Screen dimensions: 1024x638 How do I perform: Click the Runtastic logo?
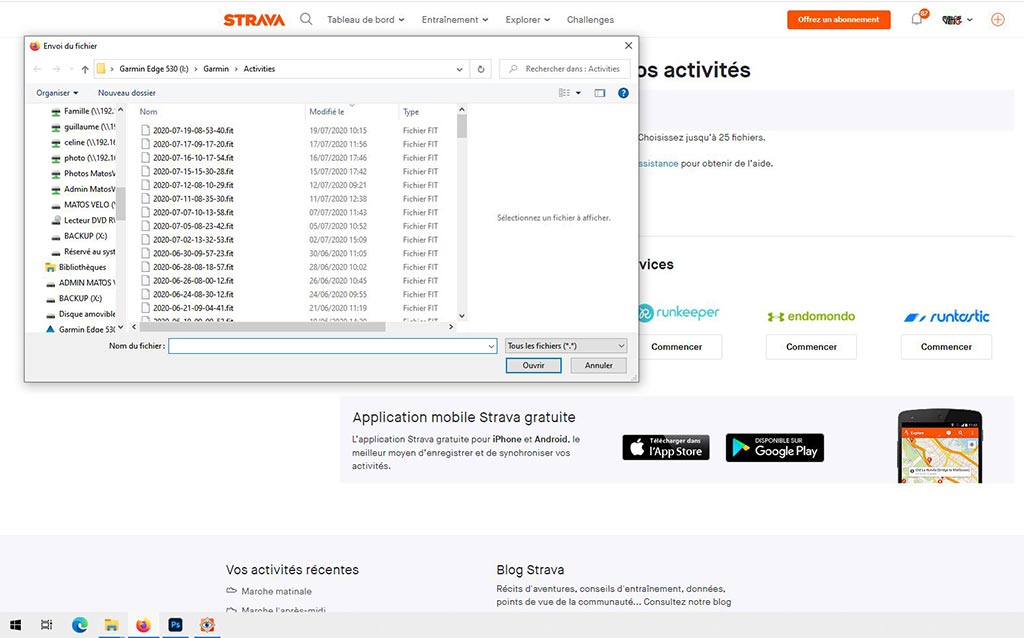click(x=946, y=316)
